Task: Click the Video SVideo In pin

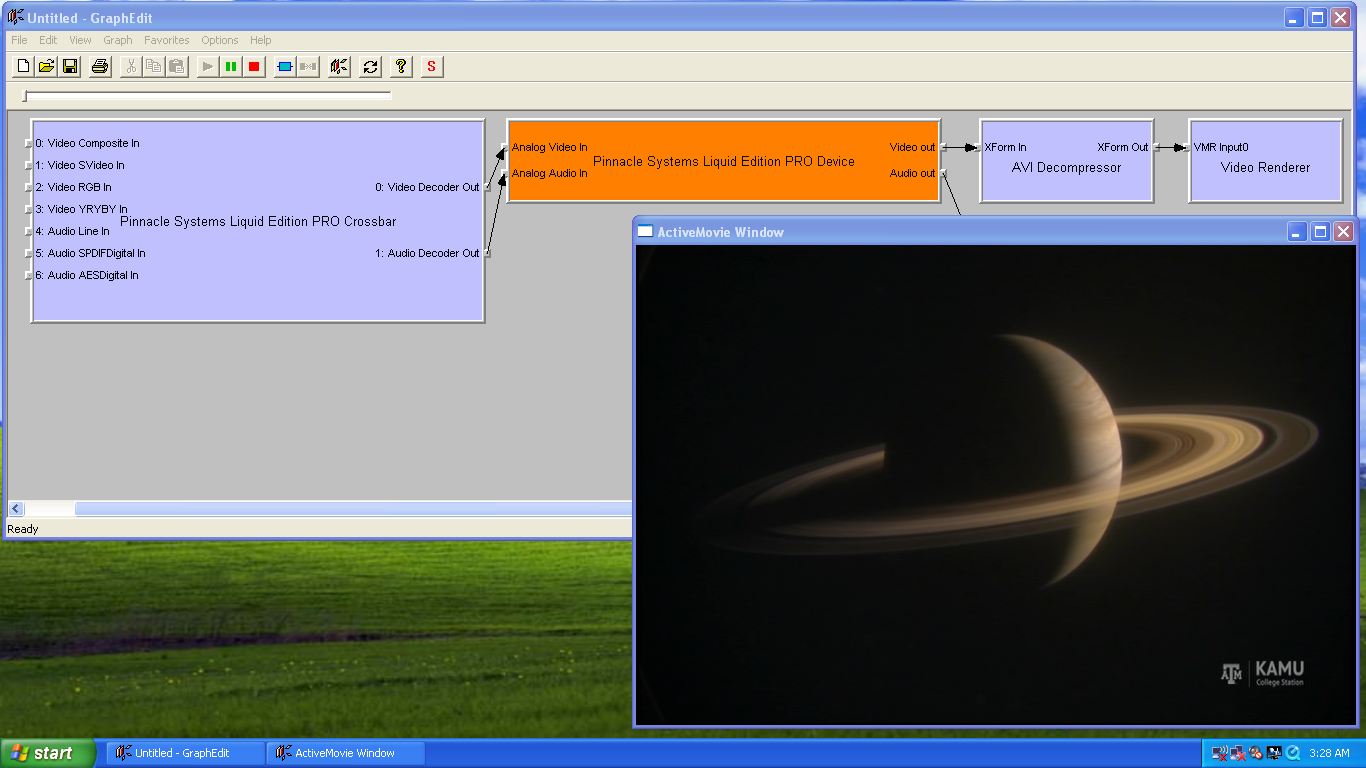Action: click(28, 165)
